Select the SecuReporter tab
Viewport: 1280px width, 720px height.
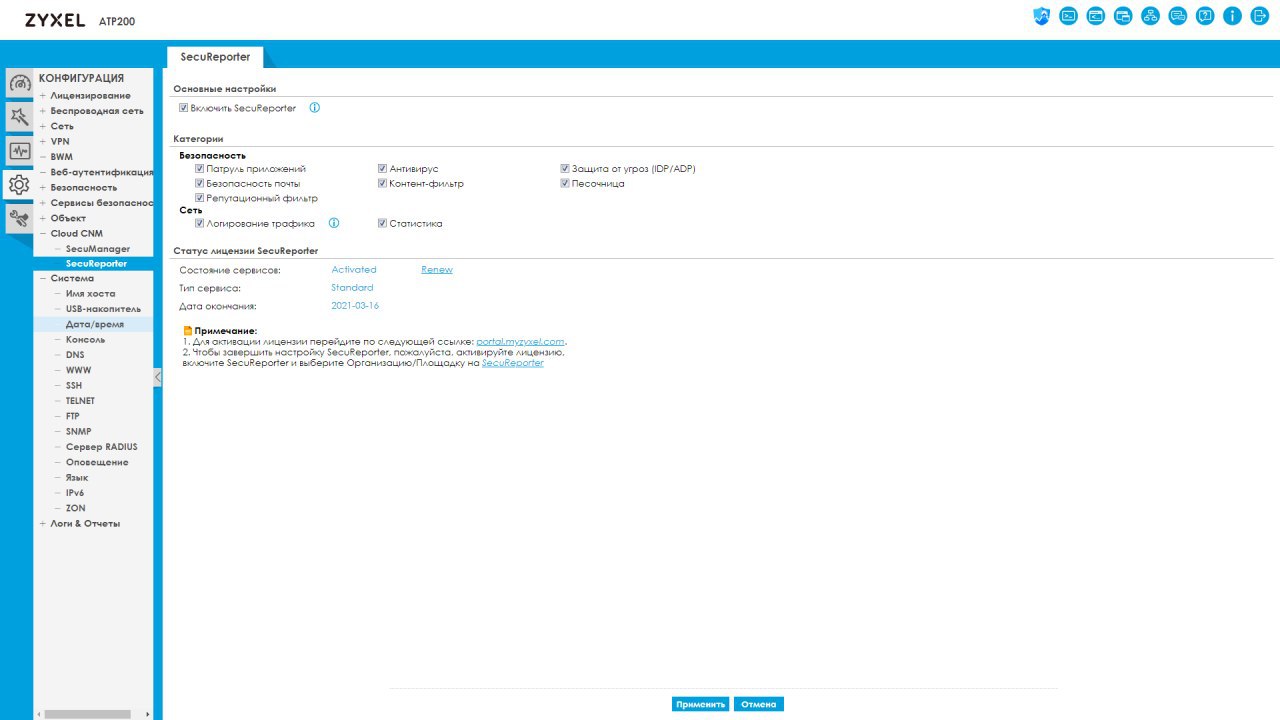pos(215,57)
